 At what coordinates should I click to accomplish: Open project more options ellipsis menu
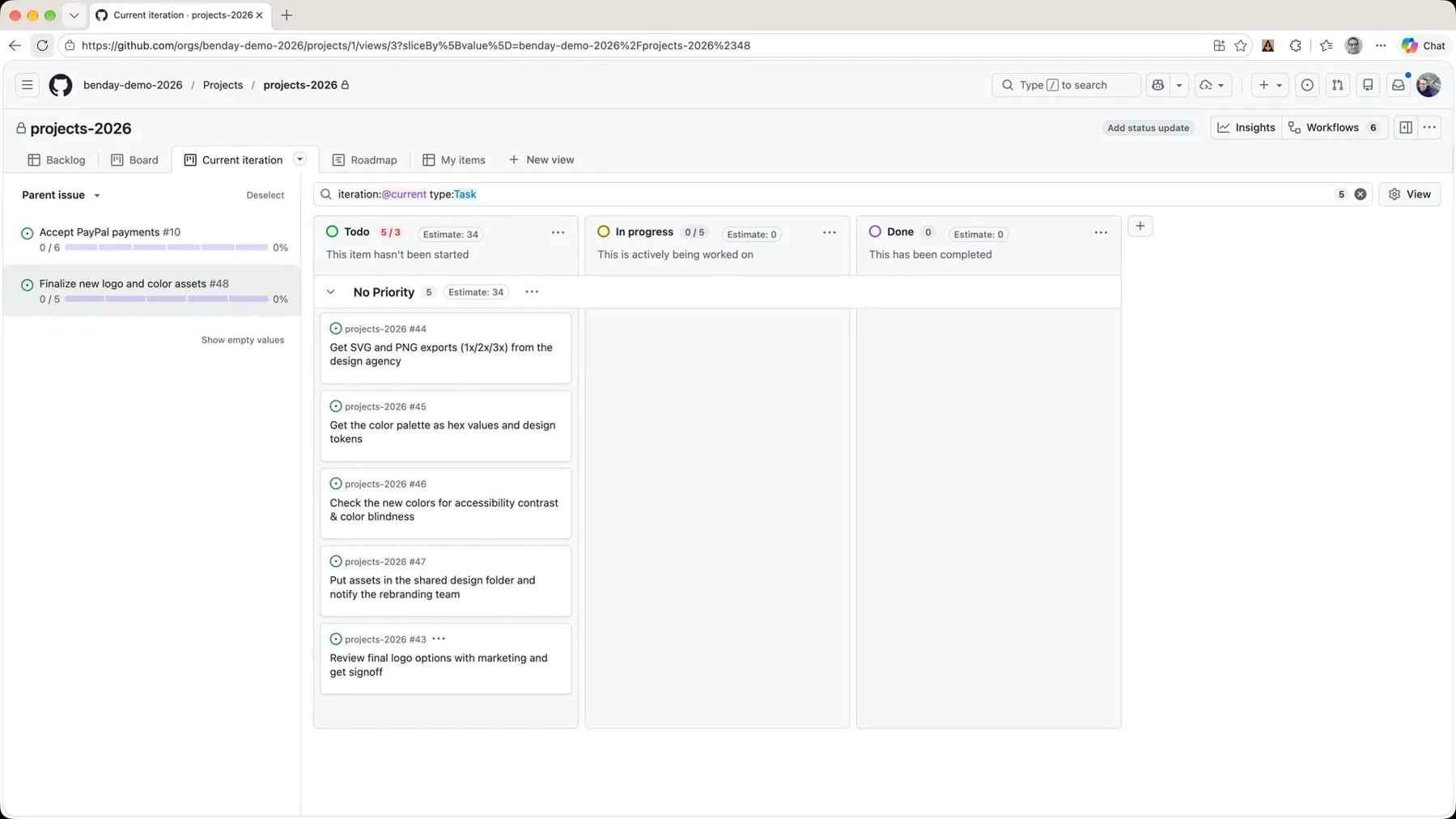(x=1429, y=127)
